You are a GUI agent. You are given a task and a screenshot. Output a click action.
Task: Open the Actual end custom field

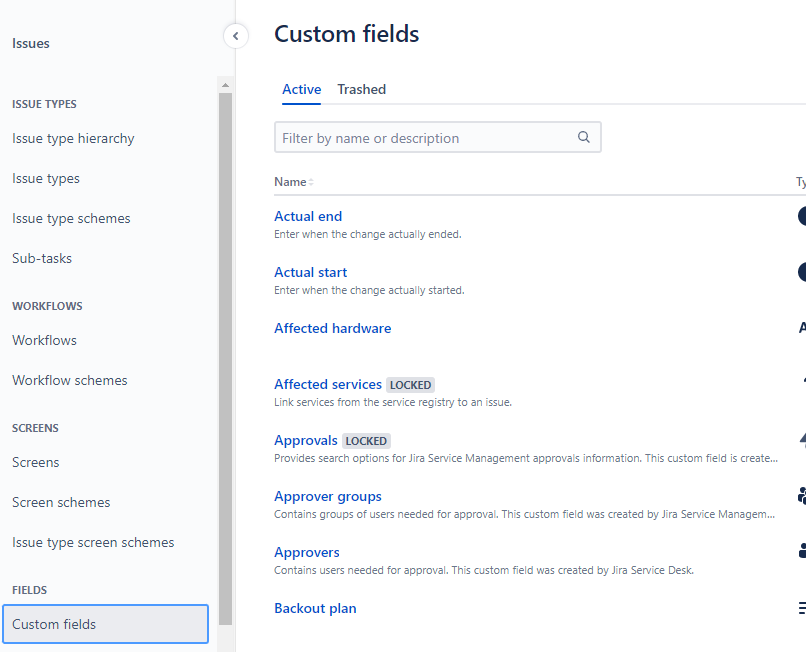308,216
